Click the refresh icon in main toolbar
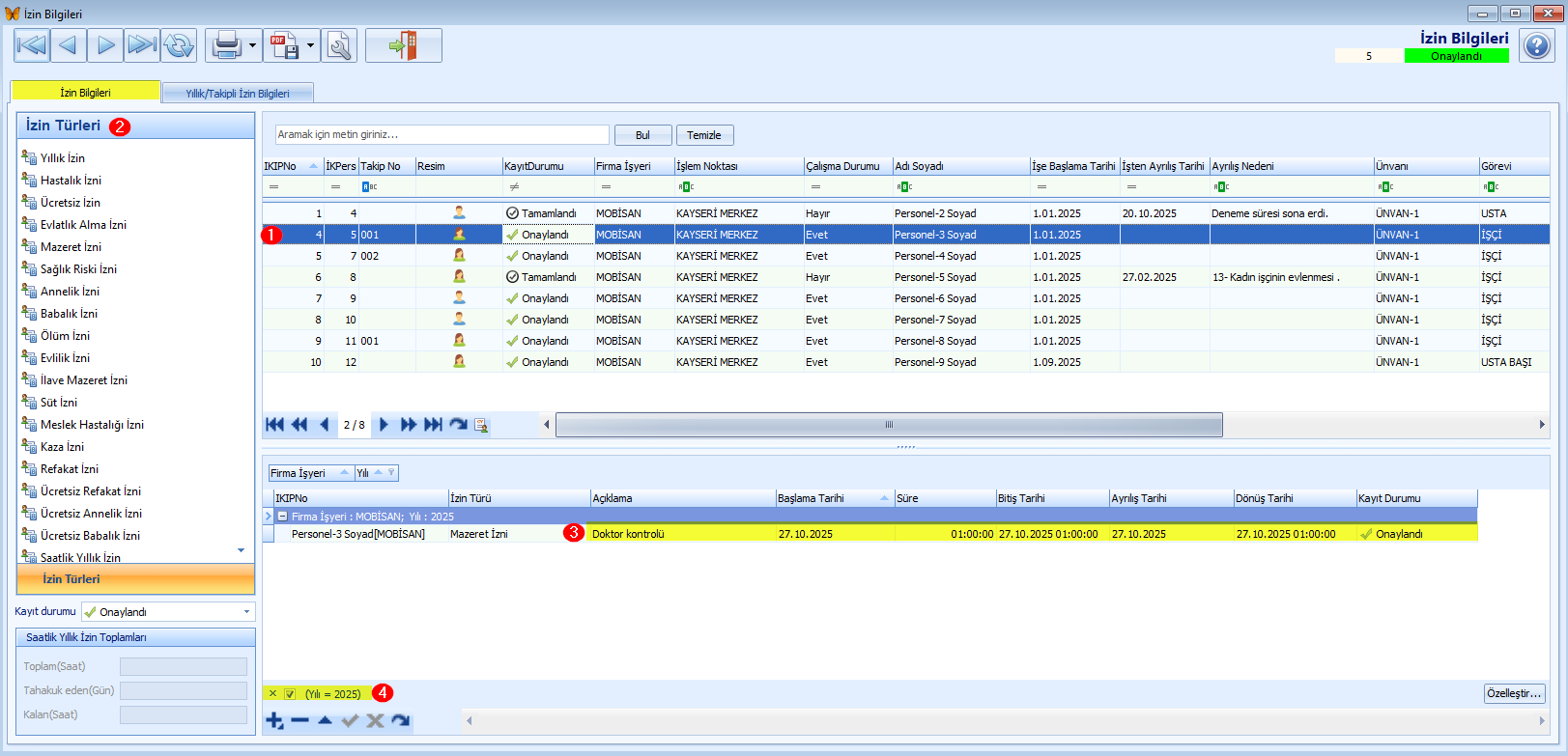The image size is (1568, 756). coord(179,45)
